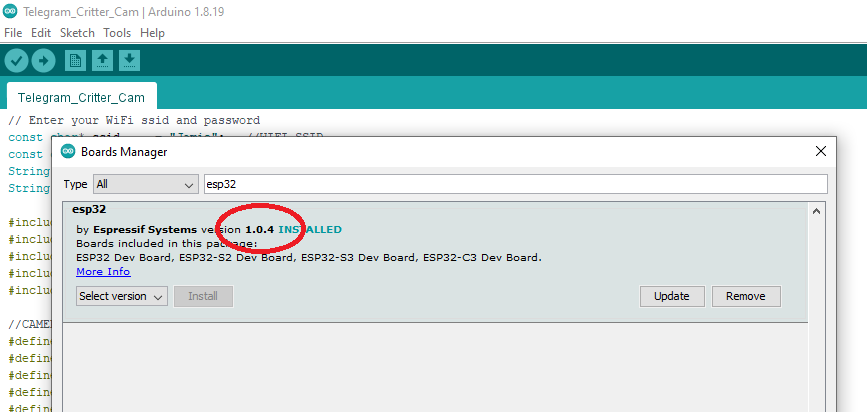Open the More Info link

click(x=103, y=272)
